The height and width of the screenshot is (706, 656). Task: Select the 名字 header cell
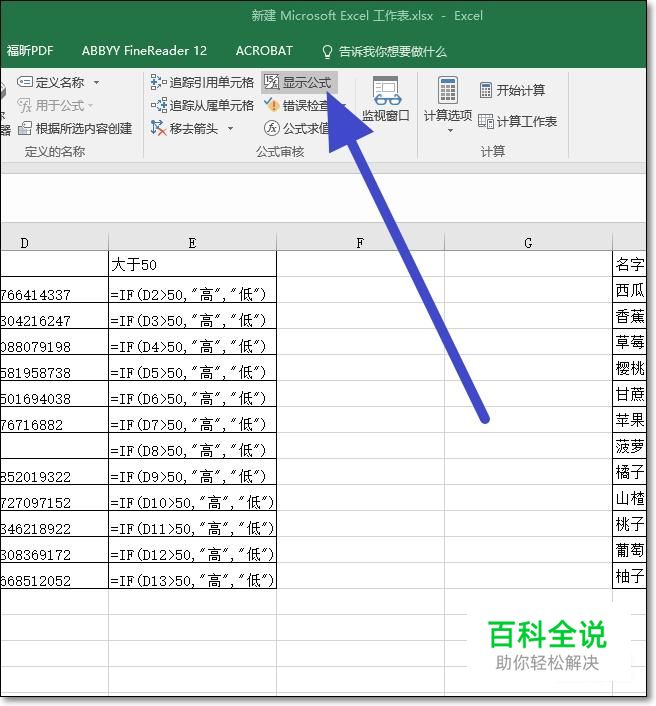click(x=629, y=264)
